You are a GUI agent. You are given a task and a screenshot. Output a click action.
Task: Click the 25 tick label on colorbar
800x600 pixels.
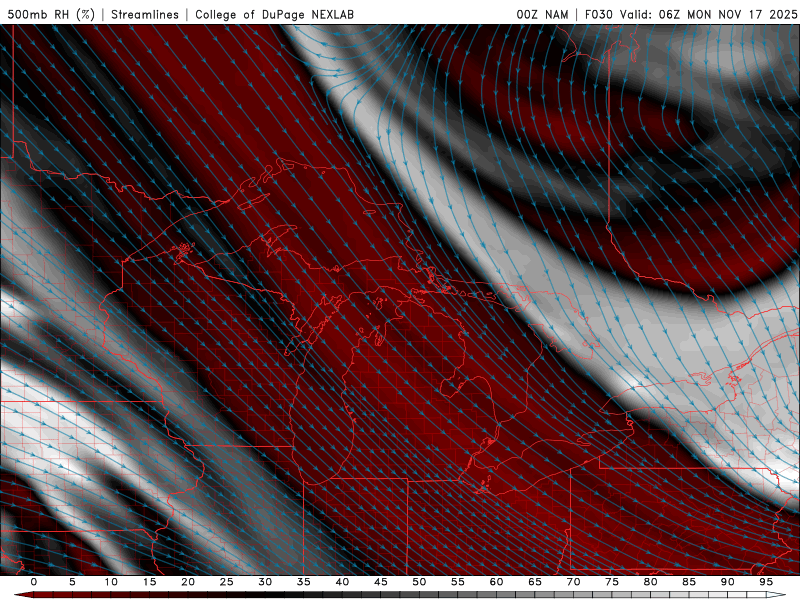click(x=227, y=582)
